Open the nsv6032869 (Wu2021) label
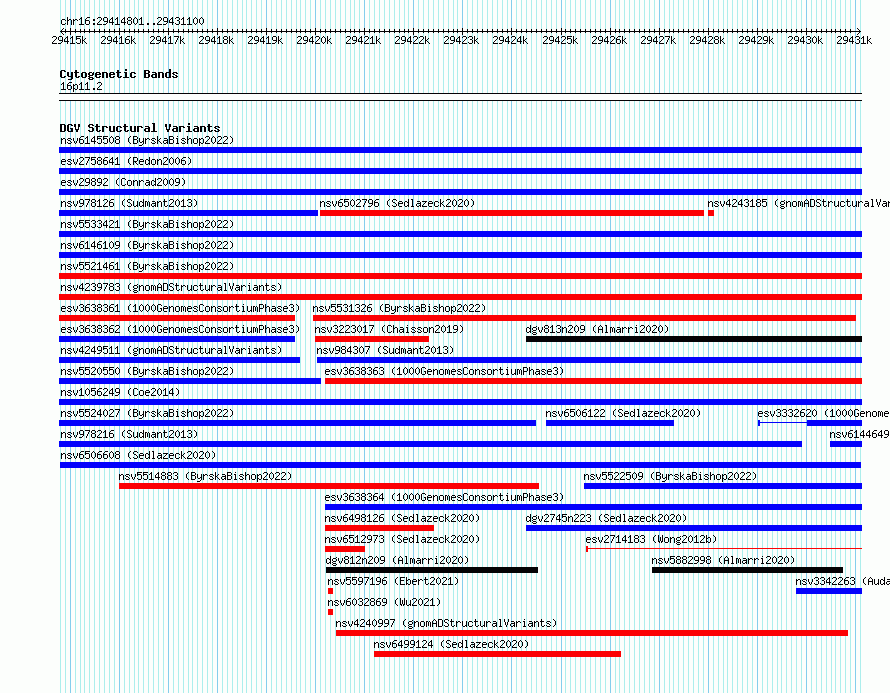The width and height of the screenshot is (890, 693). pyautogui.click(x=384, y=602)
